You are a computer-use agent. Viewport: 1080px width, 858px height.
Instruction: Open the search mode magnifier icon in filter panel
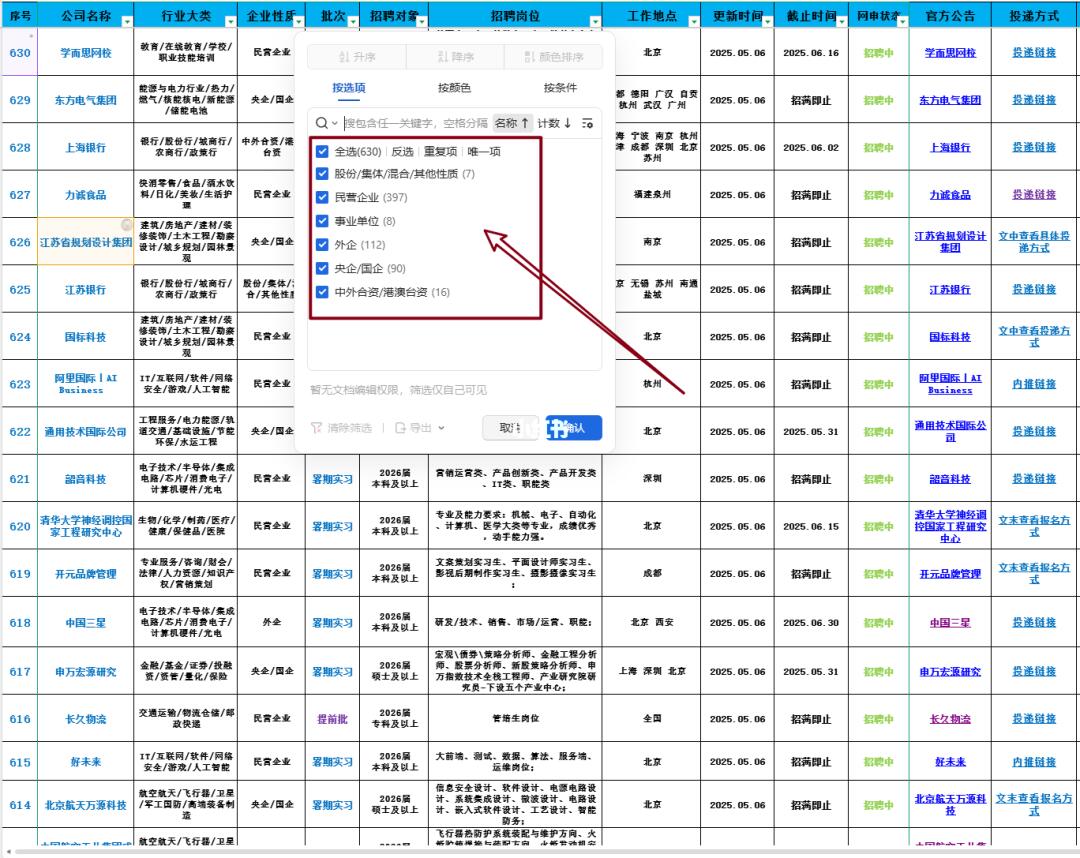(322, 123)
